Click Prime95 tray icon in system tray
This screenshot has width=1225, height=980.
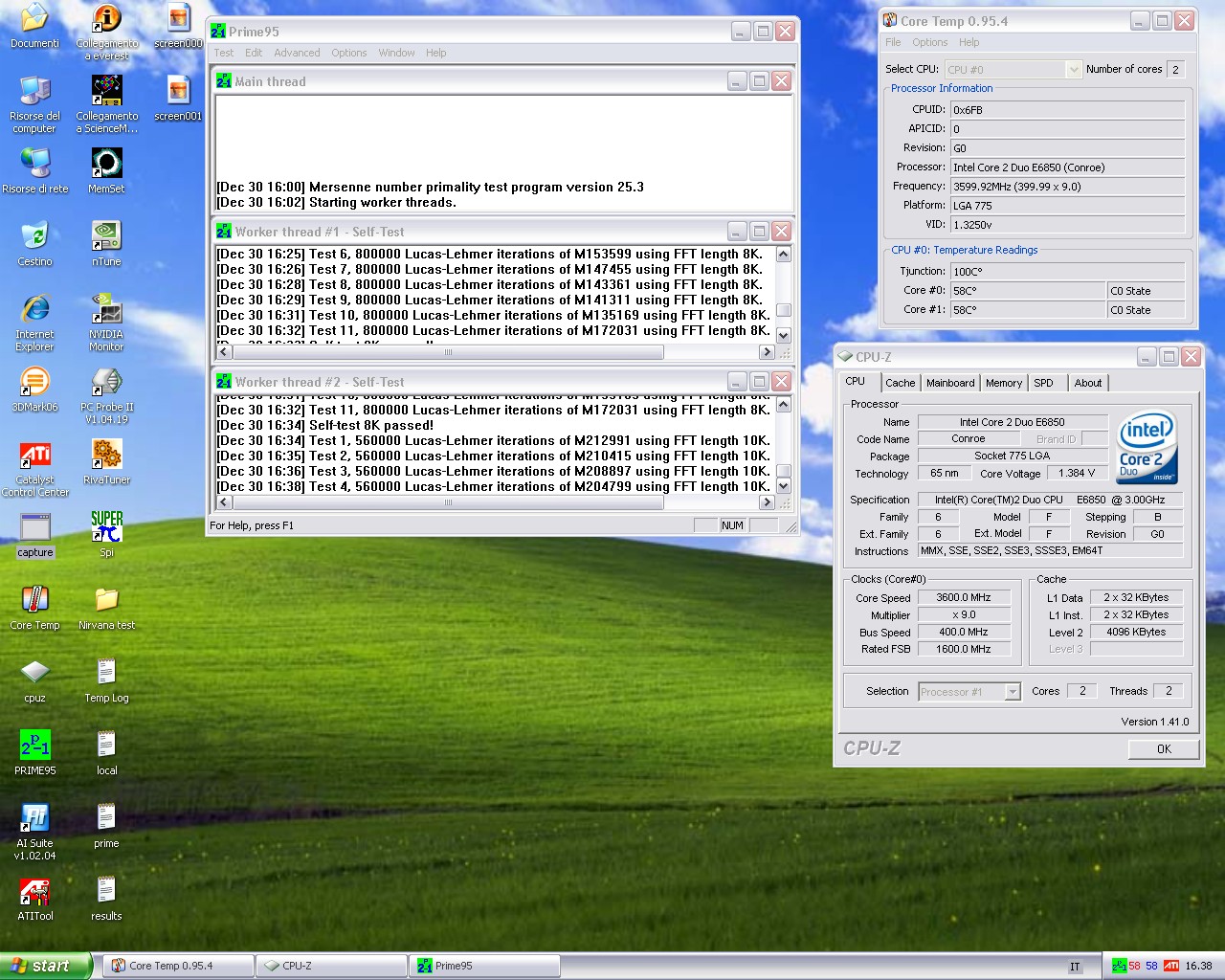(1119, 966)
